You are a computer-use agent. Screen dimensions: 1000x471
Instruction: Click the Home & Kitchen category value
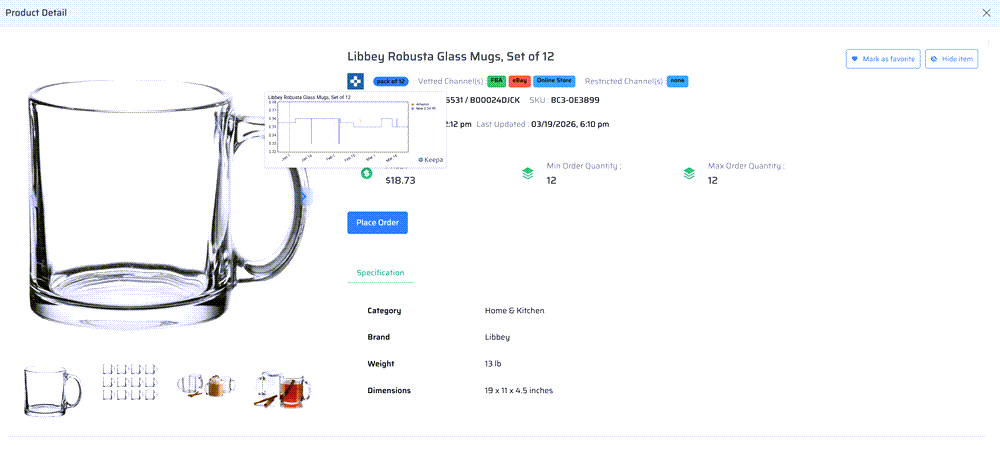(515, 310)
